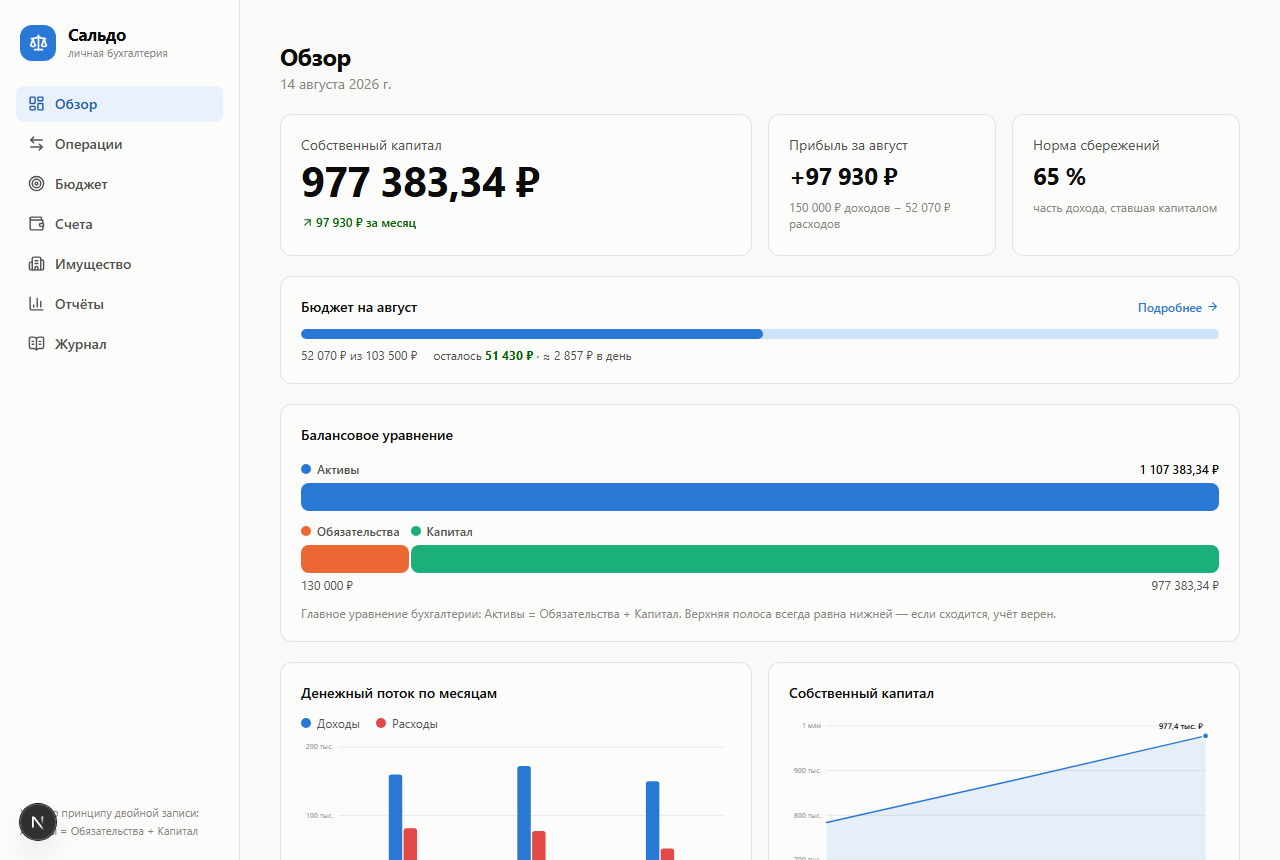This screenshot has height=860, width=1280.
Task: Open the Журнал page
Action: [x=119, y=344]
